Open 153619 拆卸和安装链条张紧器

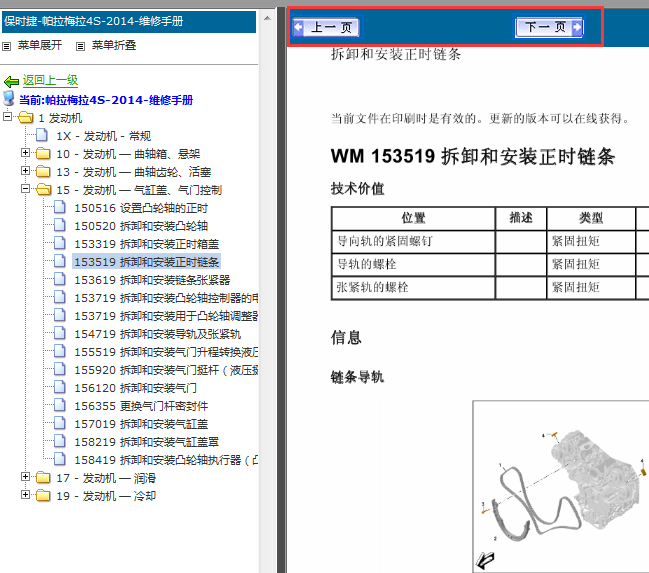[152, 280]
